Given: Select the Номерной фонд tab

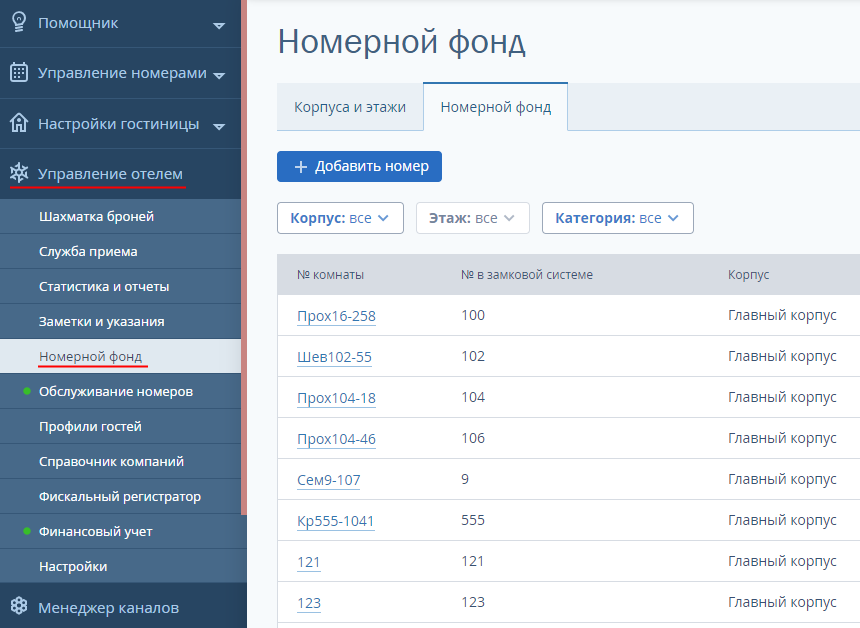Looking at the screenshot, I should [495, 107].
